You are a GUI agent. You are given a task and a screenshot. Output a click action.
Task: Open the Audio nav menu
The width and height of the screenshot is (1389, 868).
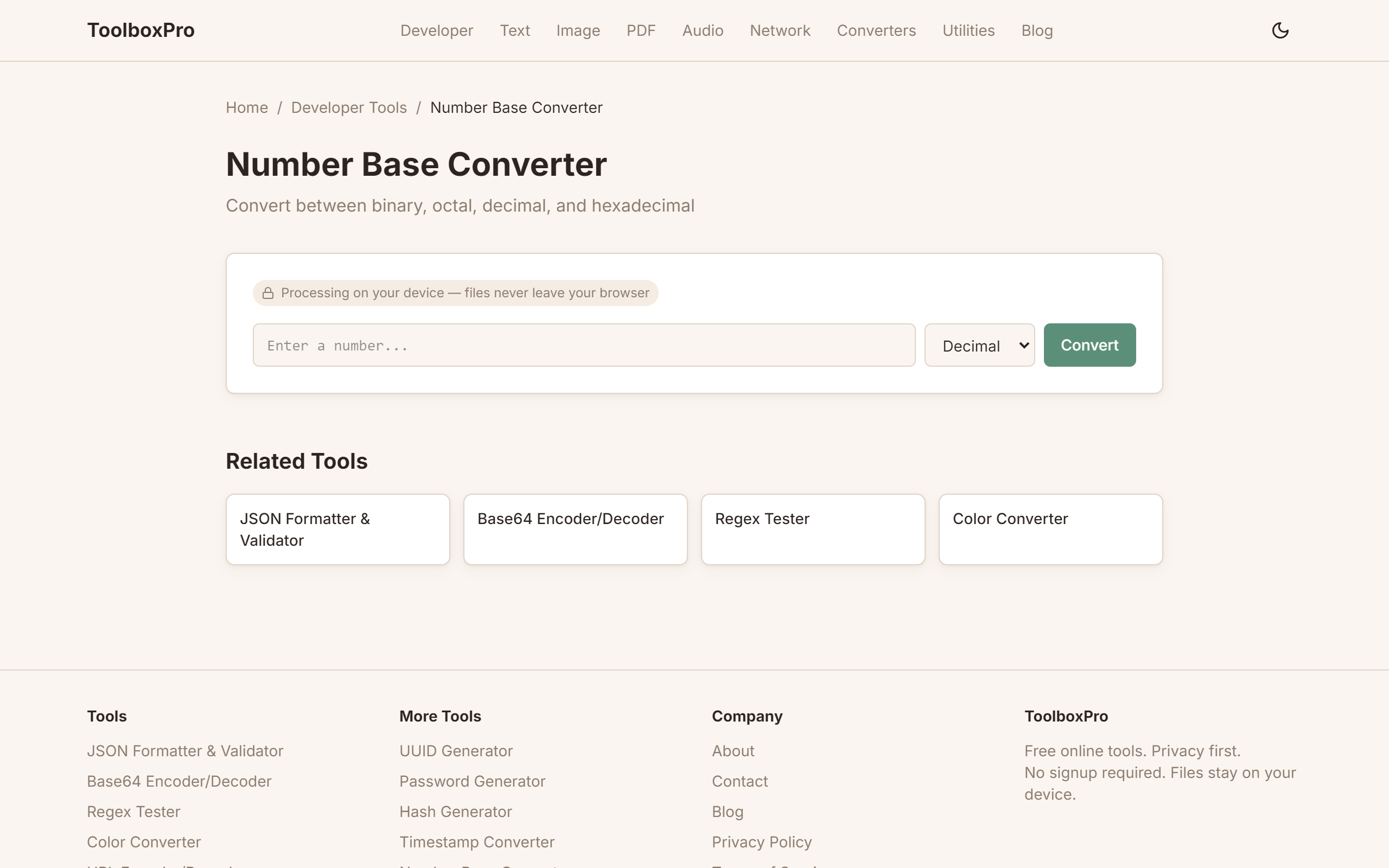(x=703, y=30)
